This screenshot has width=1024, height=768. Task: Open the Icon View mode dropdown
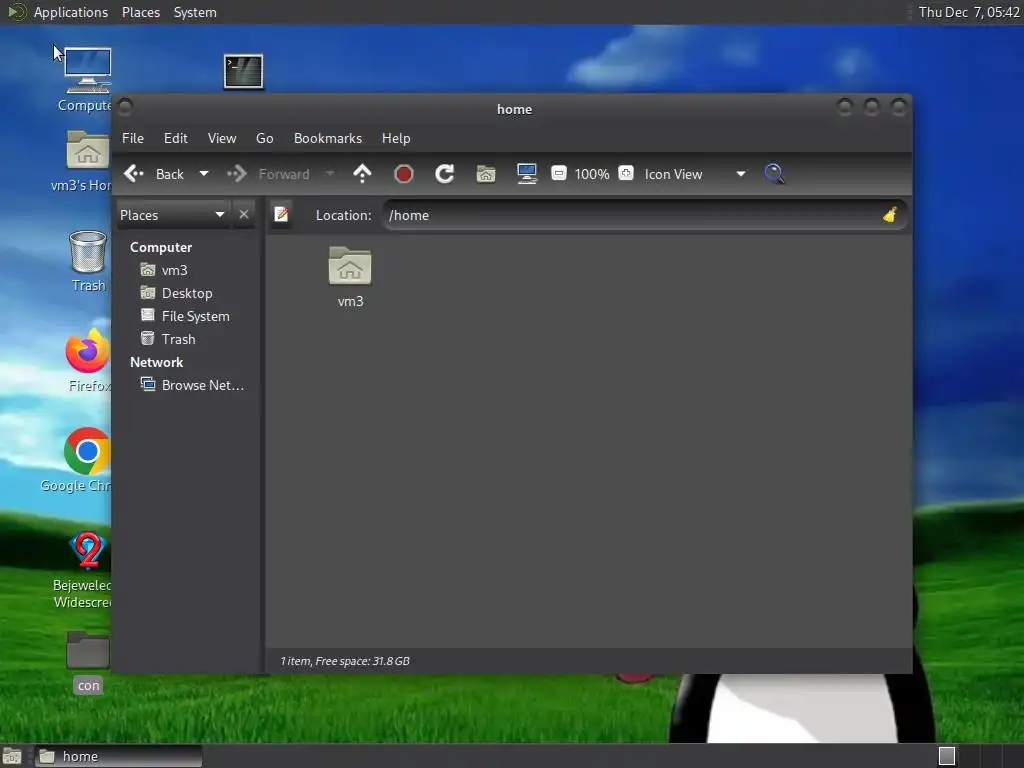695,174
